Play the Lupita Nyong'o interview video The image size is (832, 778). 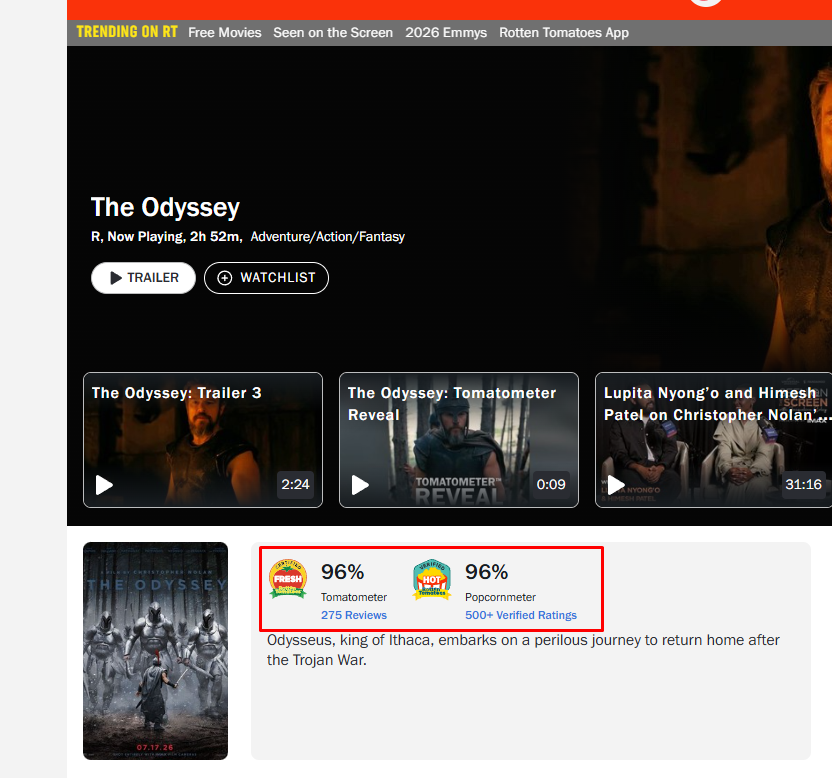(616, 485)
